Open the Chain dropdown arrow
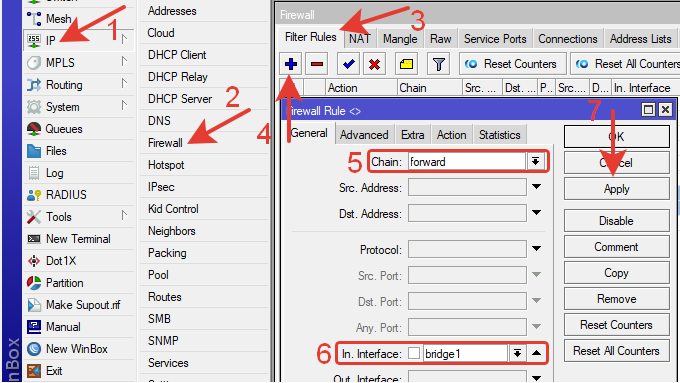Screen dimensions: 680x383 pyautogui.click(x=536, y=161)
